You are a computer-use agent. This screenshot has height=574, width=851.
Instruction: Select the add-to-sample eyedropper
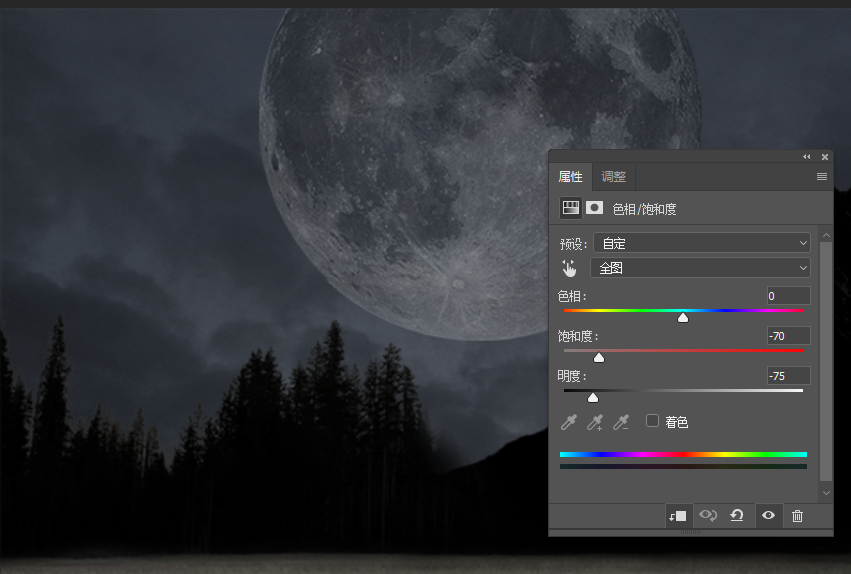tap(595, 422)
